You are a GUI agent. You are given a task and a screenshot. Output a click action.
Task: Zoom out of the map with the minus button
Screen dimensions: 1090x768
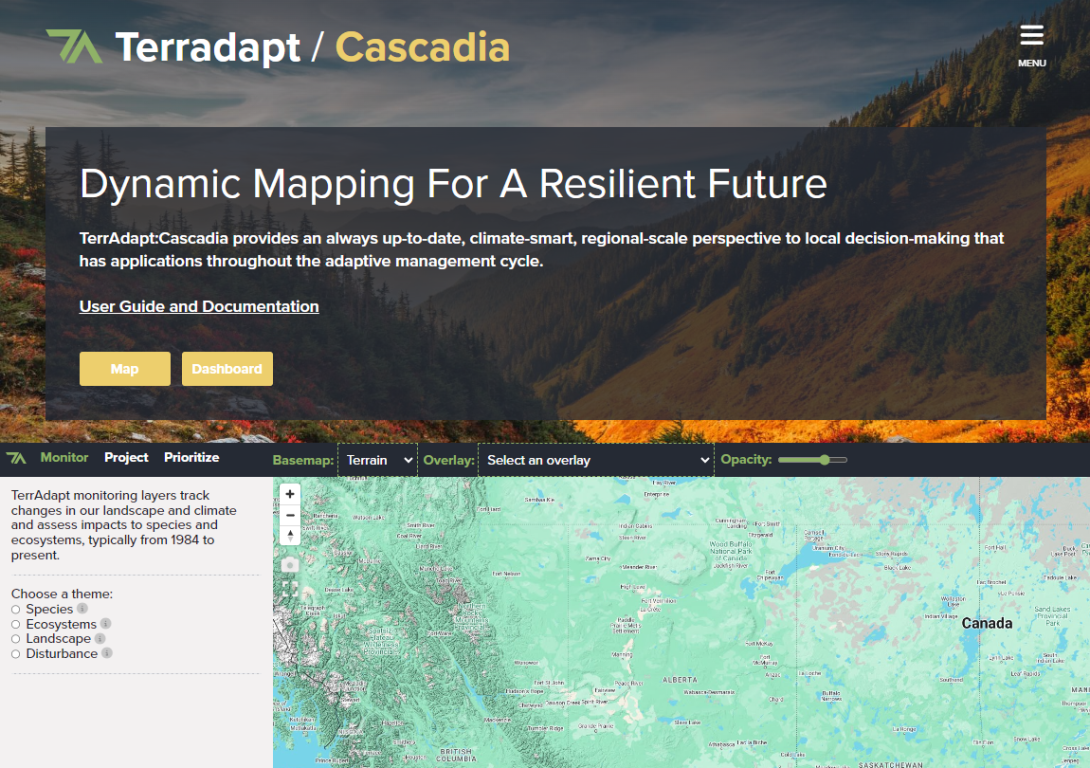click(x=290, y=515)
